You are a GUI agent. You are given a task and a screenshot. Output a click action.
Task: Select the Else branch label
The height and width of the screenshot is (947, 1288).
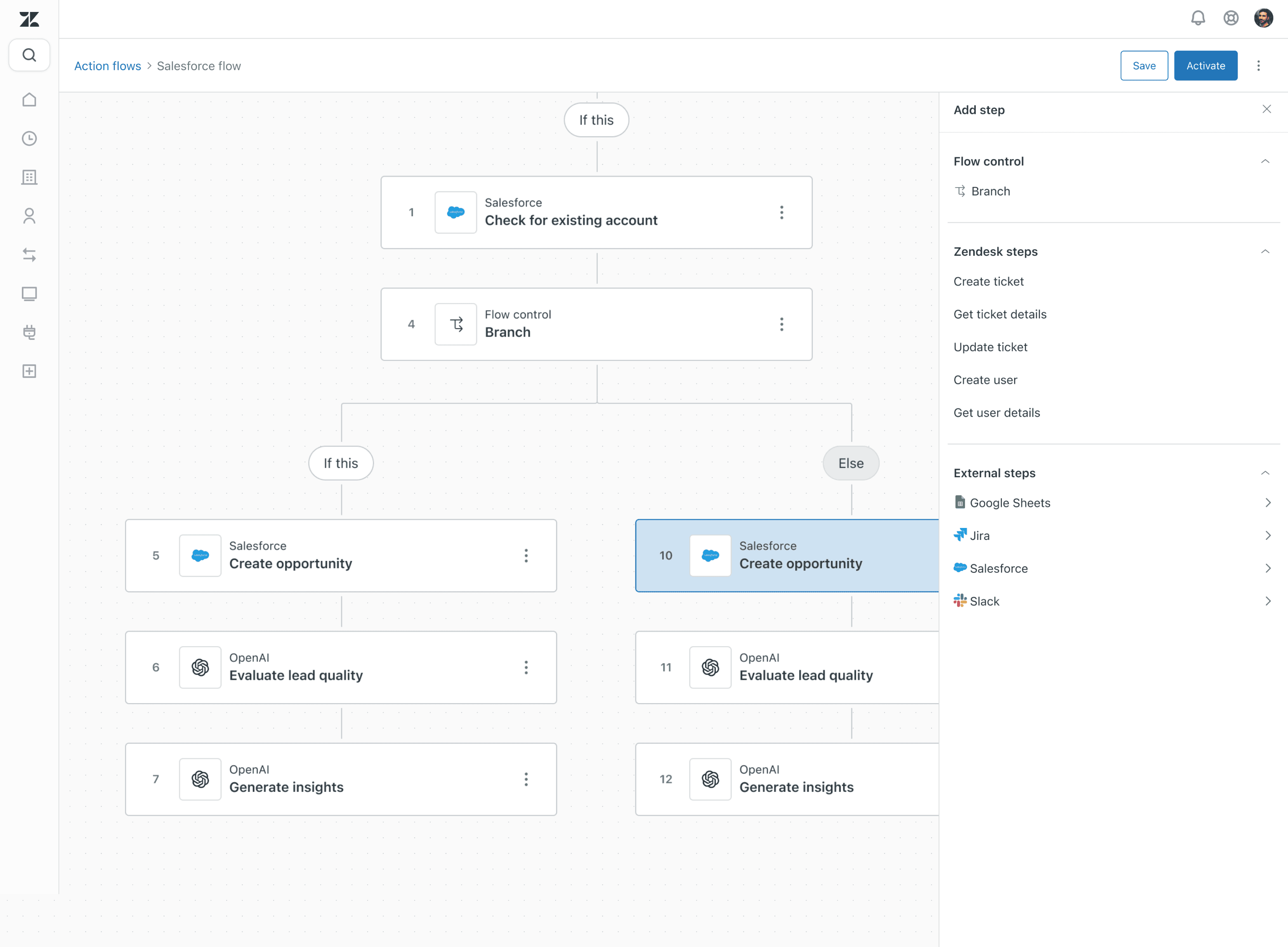click(x=850, y=463)
